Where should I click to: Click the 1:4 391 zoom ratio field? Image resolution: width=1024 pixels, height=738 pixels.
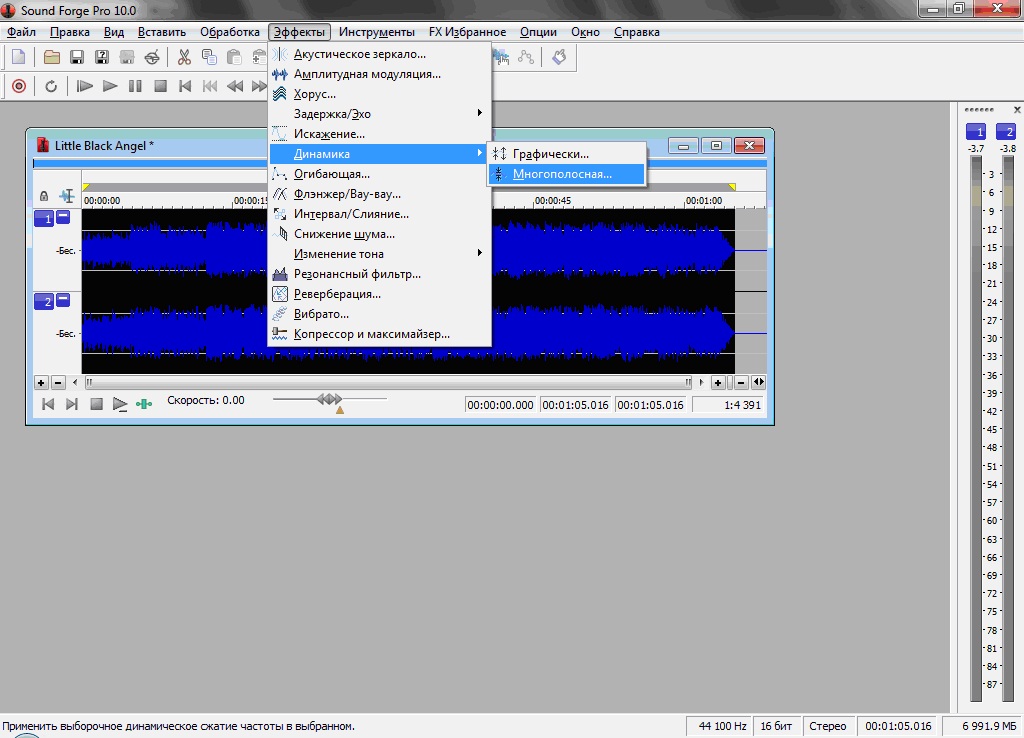tap(728, 405)
